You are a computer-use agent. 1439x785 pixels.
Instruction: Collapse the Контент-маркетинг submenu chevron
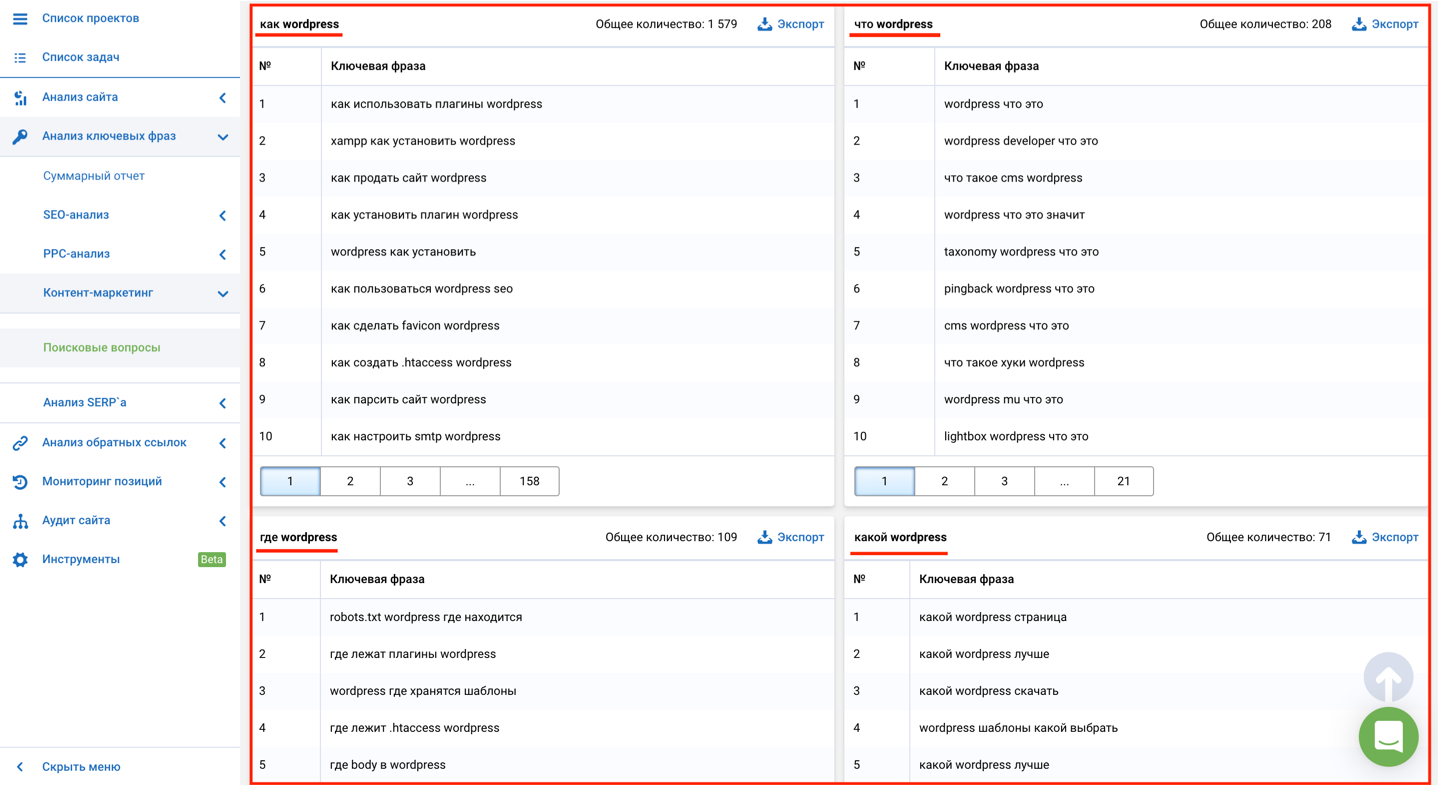click(x=222, y=294)
